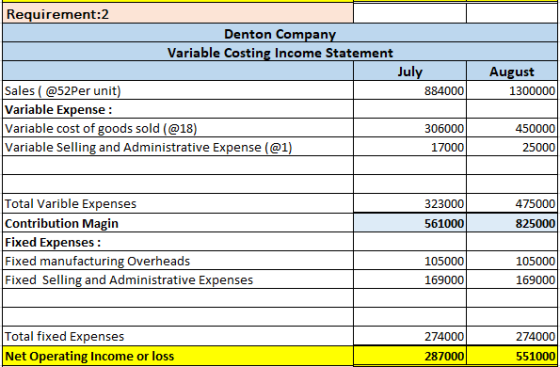This screenshot has height=367, width=560.
Task: Select the Sales (@52Per unit) label
Action: (x=63, y=91)
